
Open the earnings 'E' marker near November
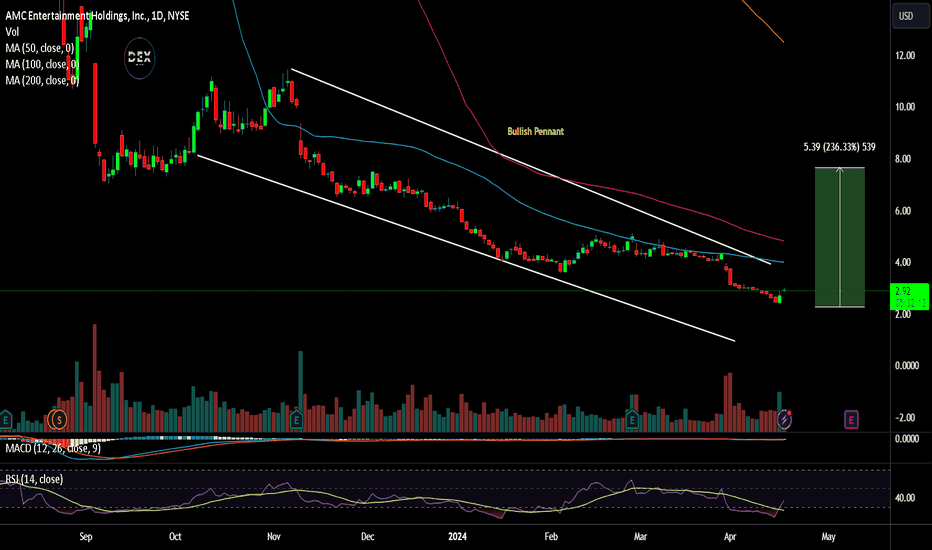[296, 420]
